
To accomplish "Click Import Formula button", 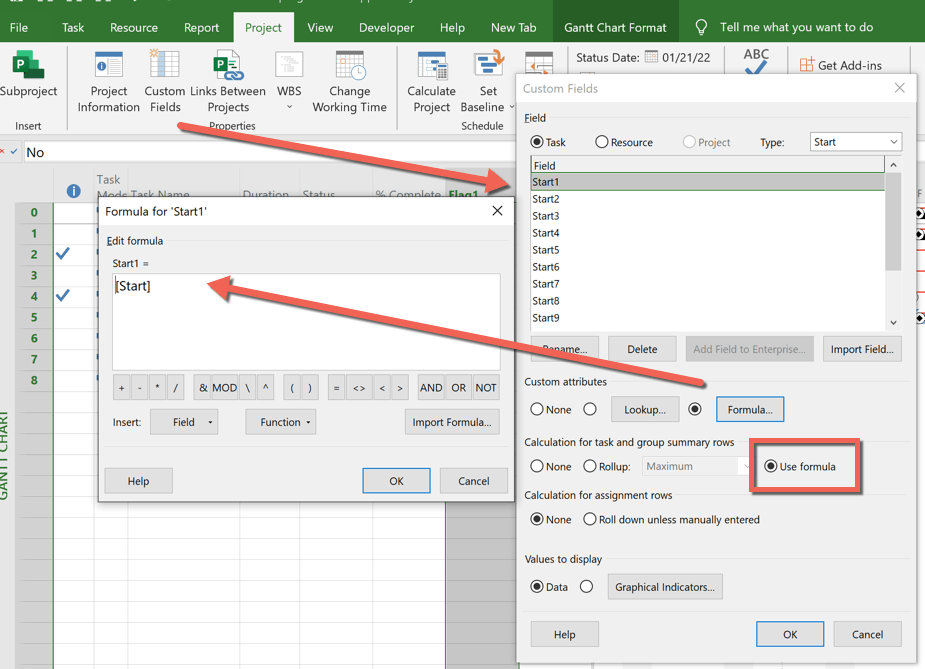I will point(452,422).
